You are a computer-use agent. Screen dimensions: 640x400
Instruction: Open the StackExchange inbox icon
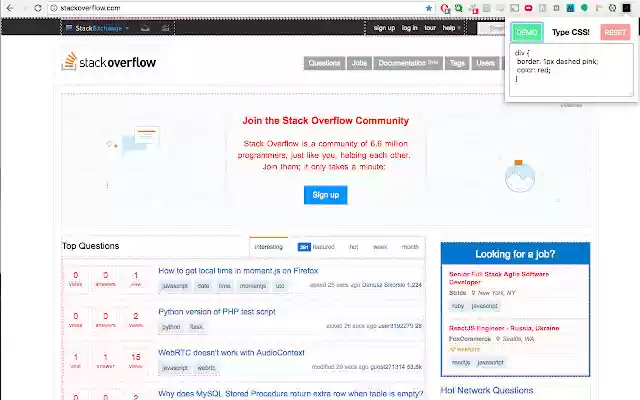point(145,28)
